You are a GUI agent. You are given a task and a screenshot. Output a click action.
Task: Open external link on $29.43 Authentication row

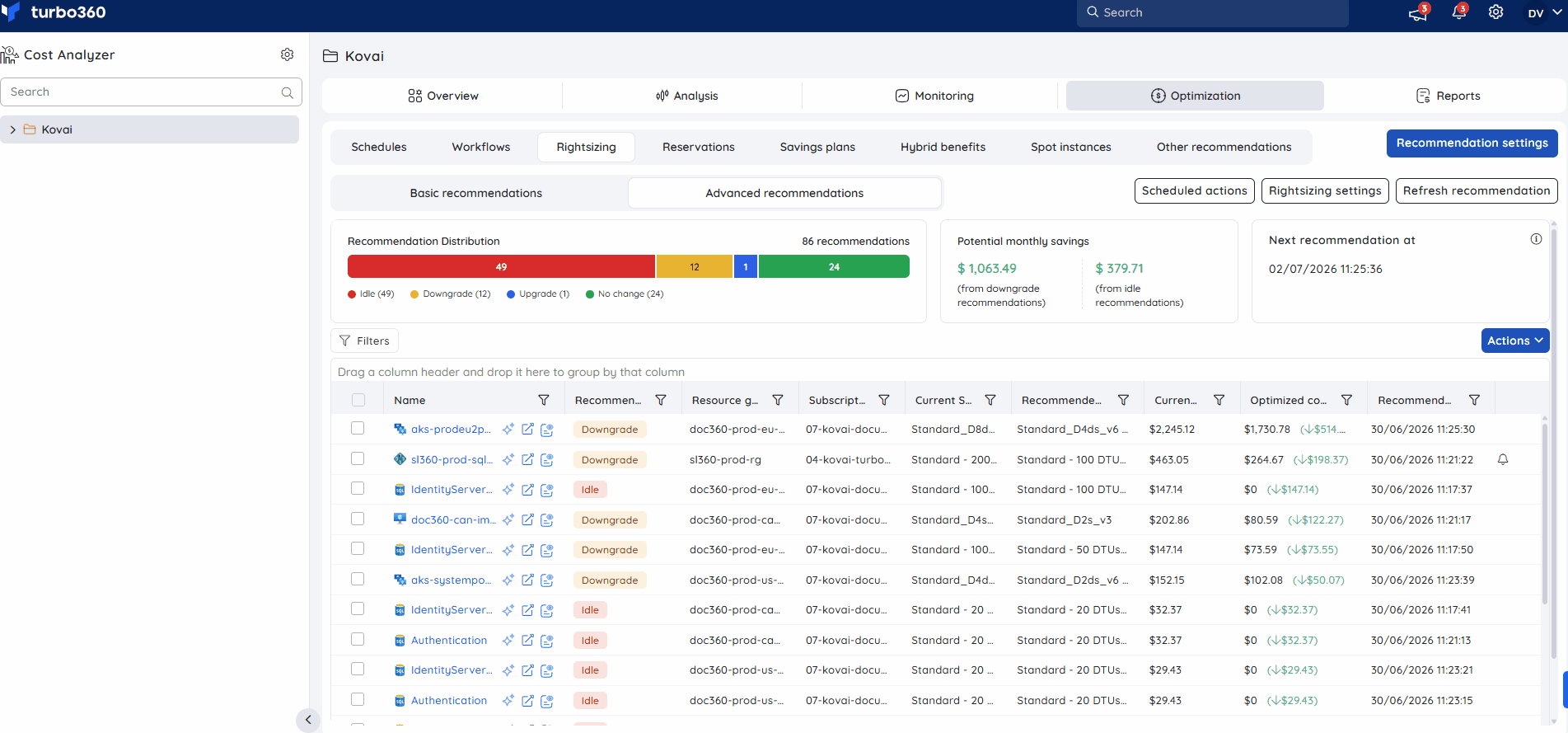(527, 701)
